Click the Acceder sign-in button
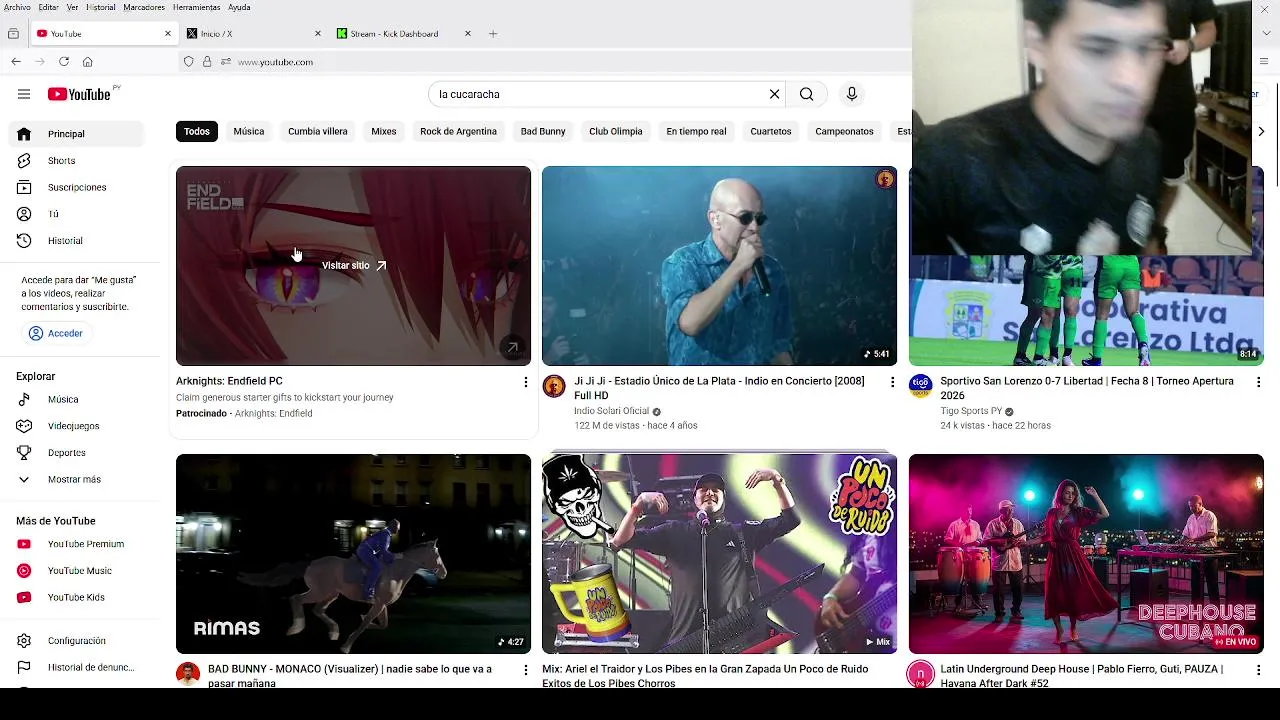This screenshot has width=1280, height=720. point(56,334)
